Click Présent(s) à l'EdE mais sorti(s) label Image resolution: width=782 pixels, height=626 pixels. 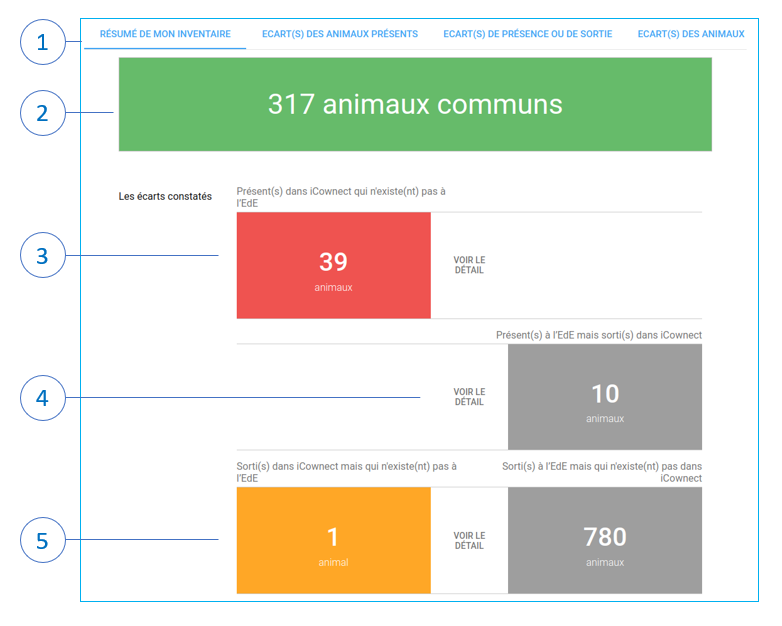pos(598,335)
